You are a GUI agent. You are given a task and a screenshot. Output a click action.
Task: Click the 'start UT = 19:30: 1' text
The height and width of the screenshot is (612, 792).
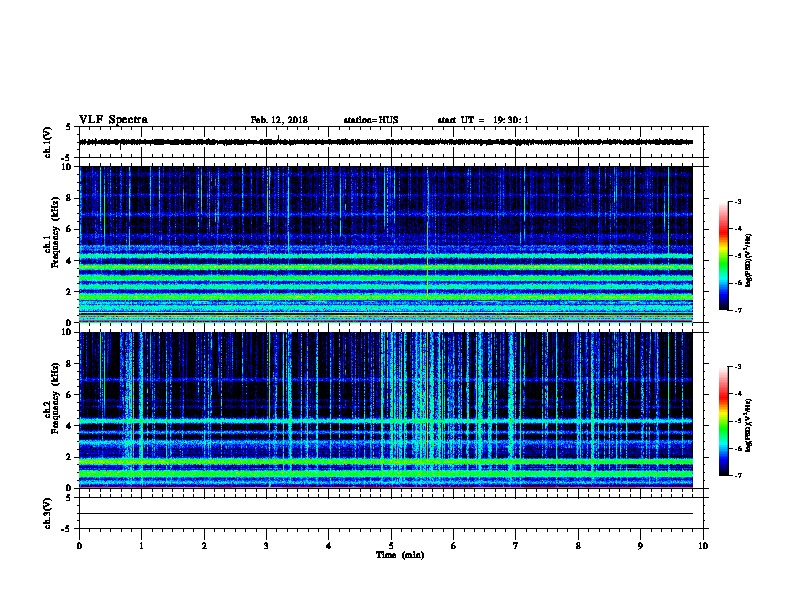[x=483, y=120]
